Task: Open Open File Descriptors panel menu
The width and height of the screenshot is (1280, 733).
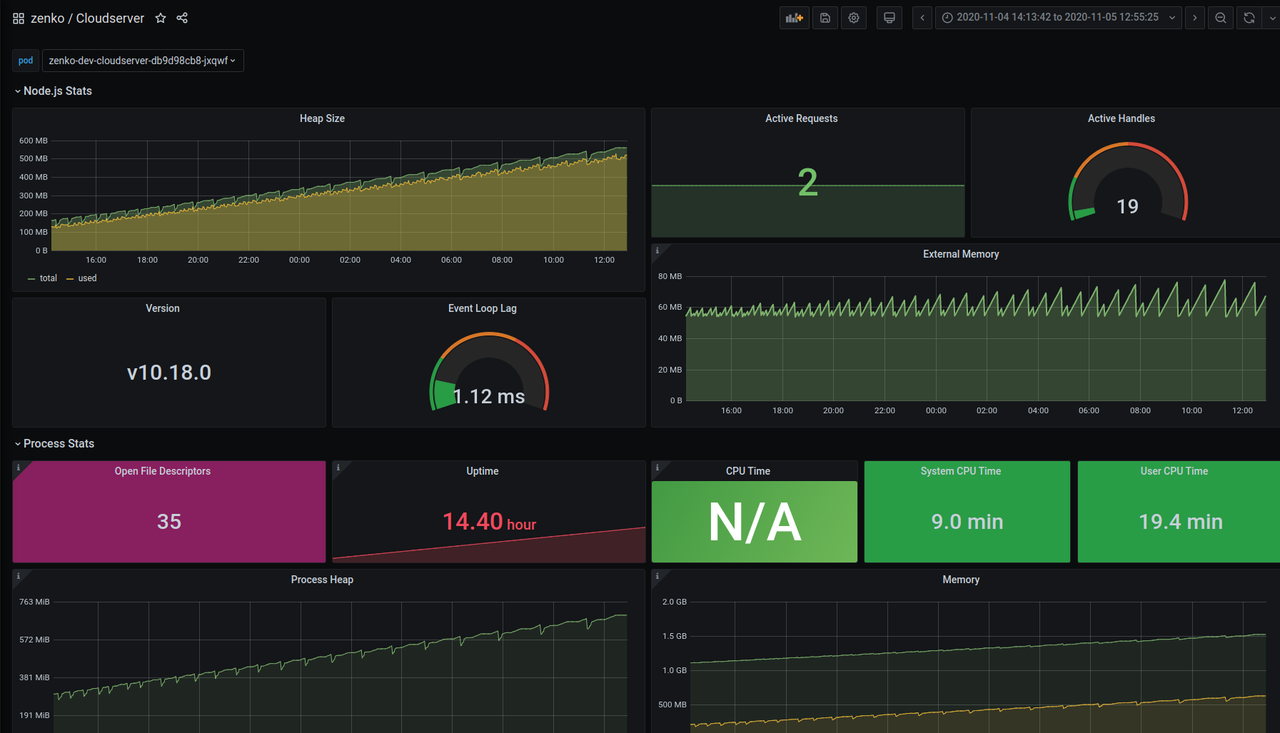Action: point(162,472)
